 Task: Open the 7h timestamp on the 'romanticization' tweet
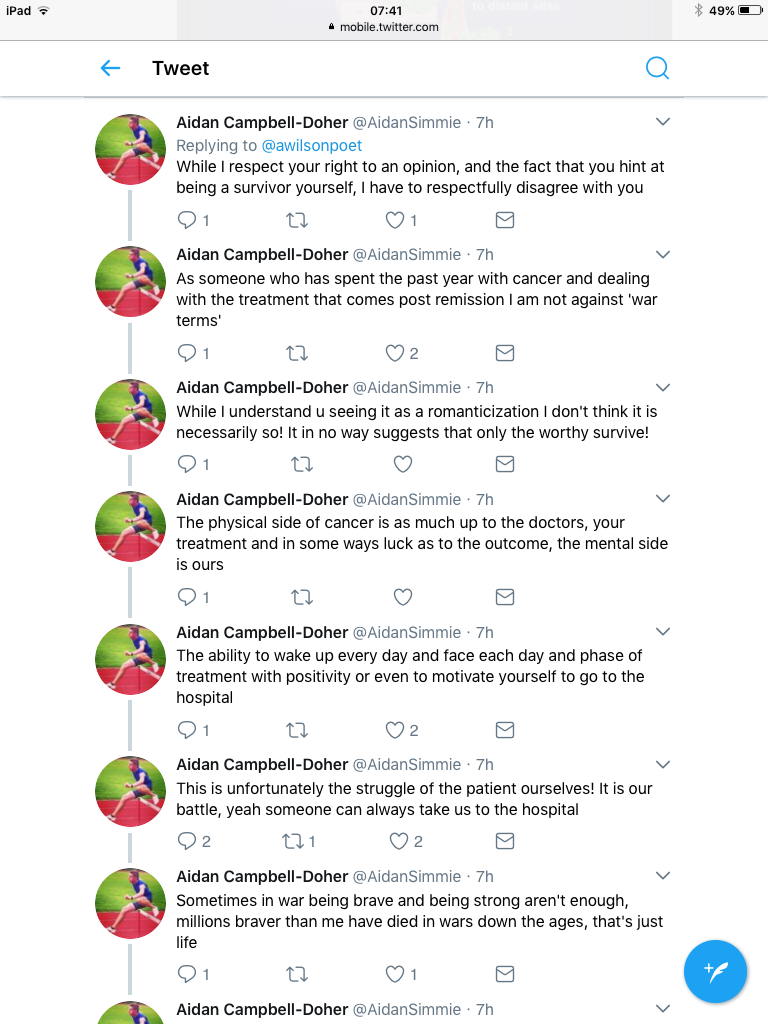point(485,387)
